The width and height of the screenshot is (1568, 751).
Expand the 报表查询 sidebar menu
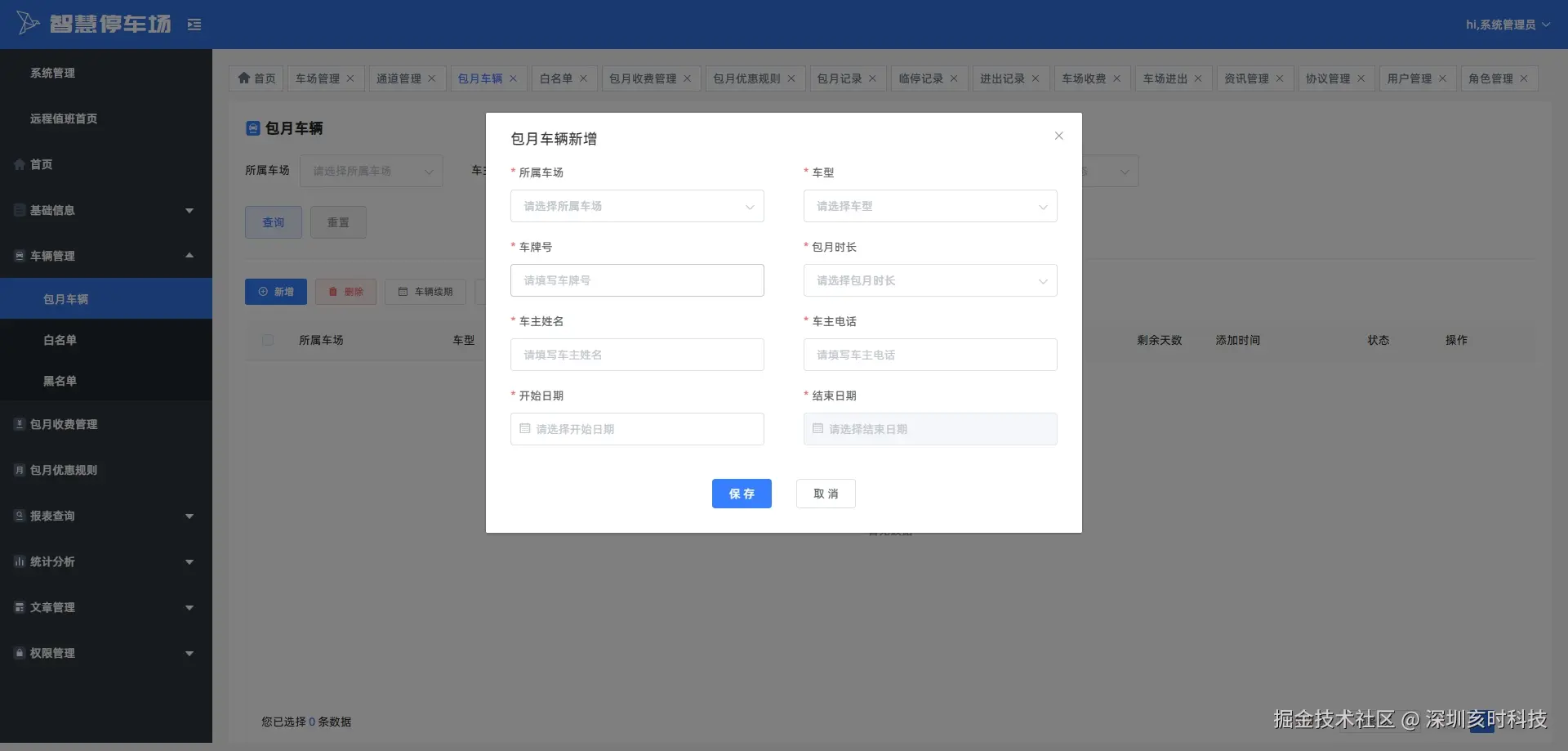coord(106,516)
